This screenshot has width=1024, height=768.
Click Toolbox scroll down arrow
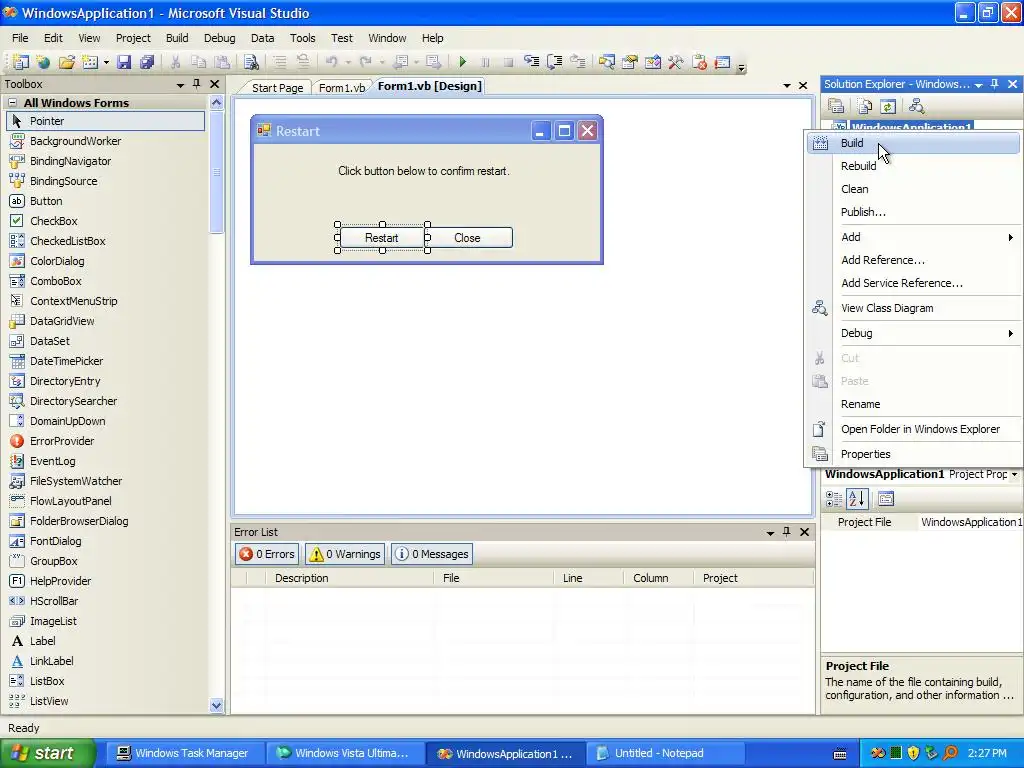click(216, 705)
